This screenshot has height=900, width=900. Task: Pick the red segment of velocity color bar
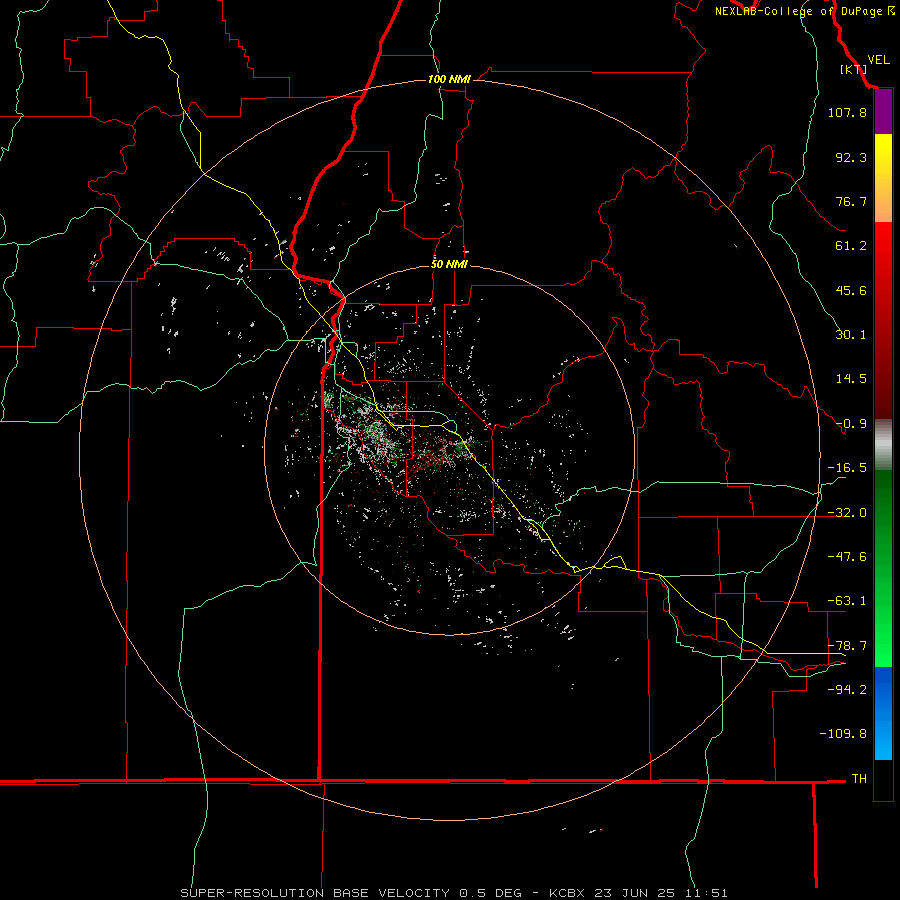tap(883, 320)
